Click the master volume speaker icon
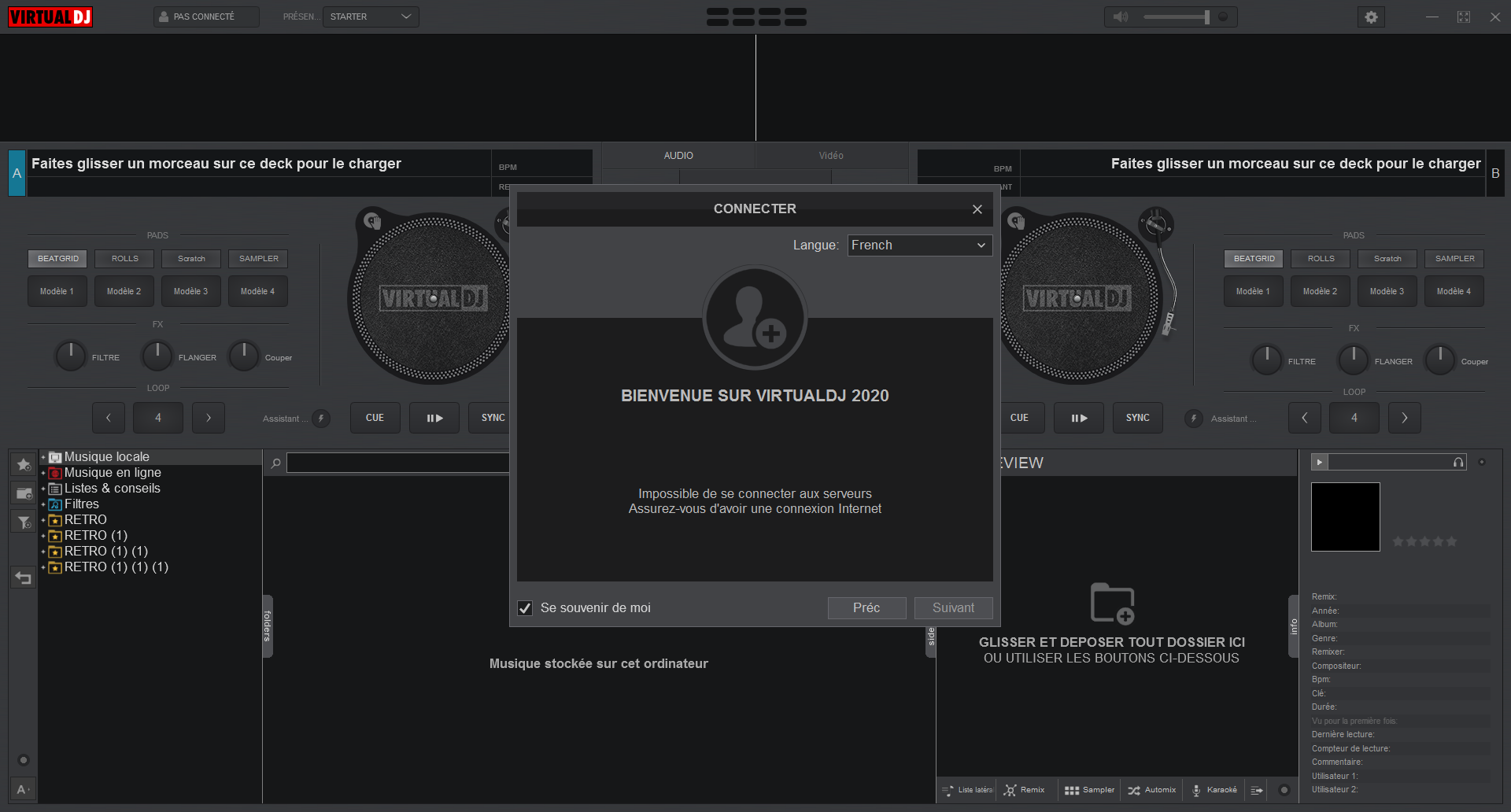 tap(1121, 17)
